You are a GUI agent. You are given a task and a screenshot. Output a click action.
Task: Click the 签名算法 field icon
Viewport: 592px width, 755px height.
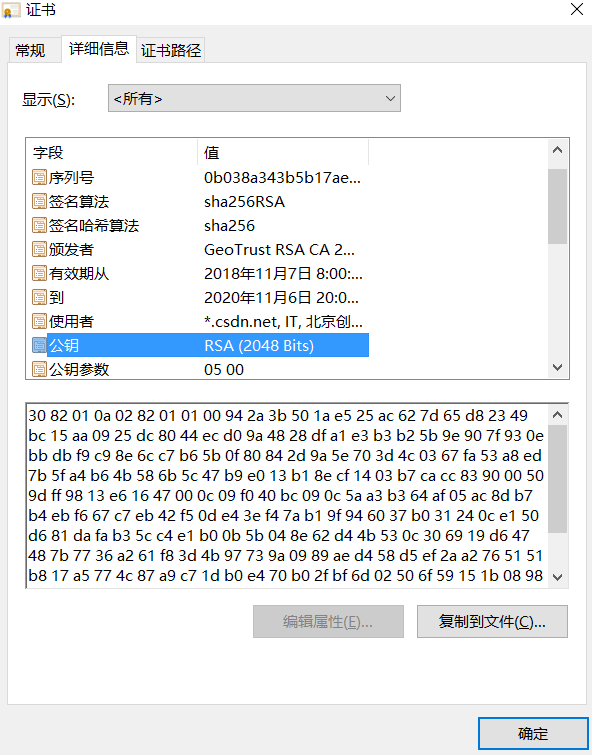pyautogui.click(x=39, y=201)
